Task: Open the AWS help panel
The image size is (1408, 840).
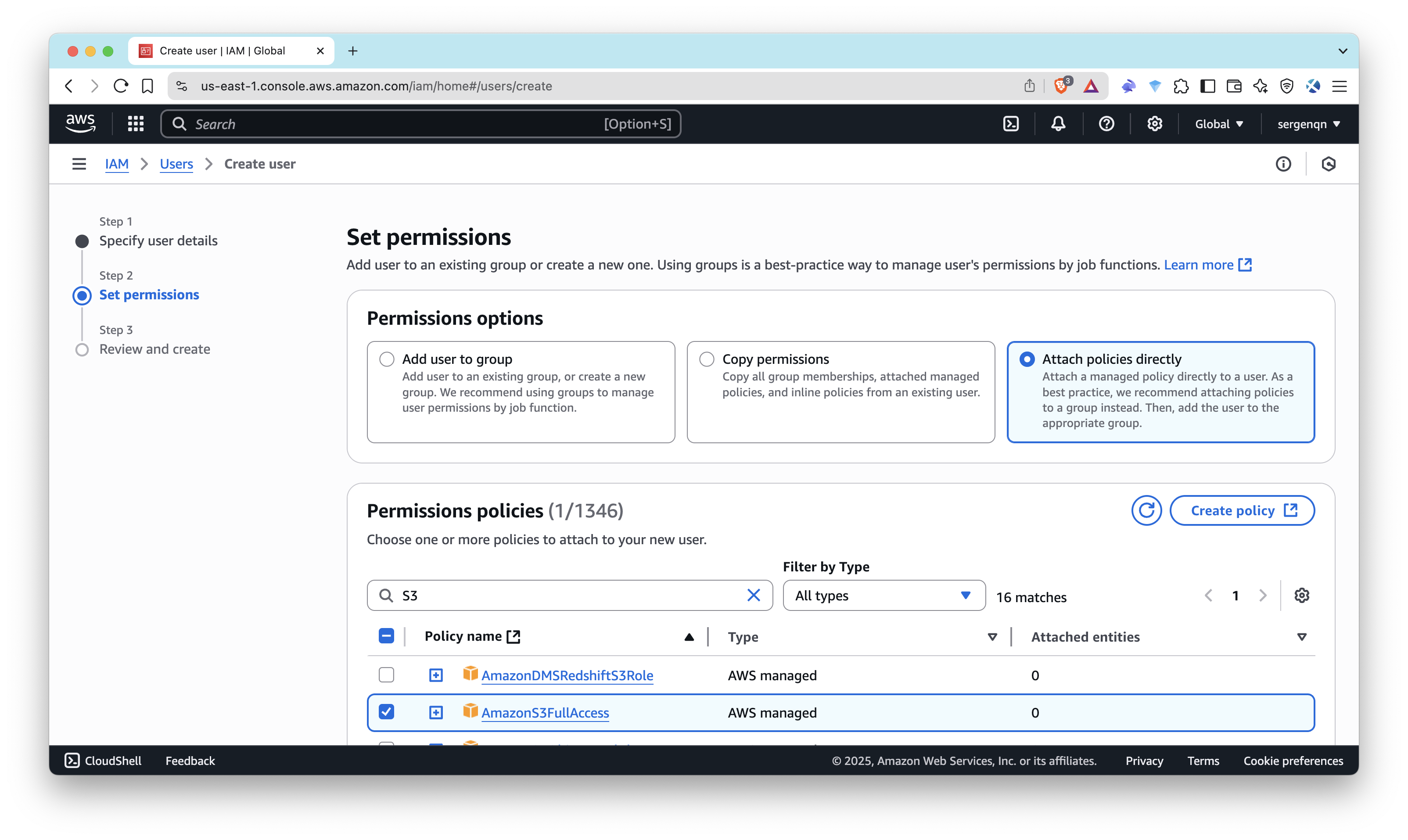Action: [1106, 123]
